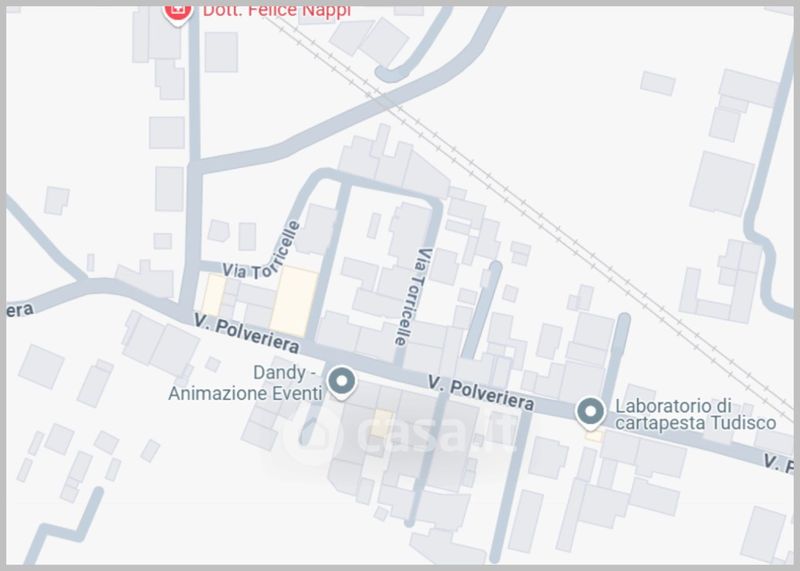The height and width of the screenshot is (571, 800).
Task: Open the Dandy - Animazione Eventi place label
Action: coord(245,383)
